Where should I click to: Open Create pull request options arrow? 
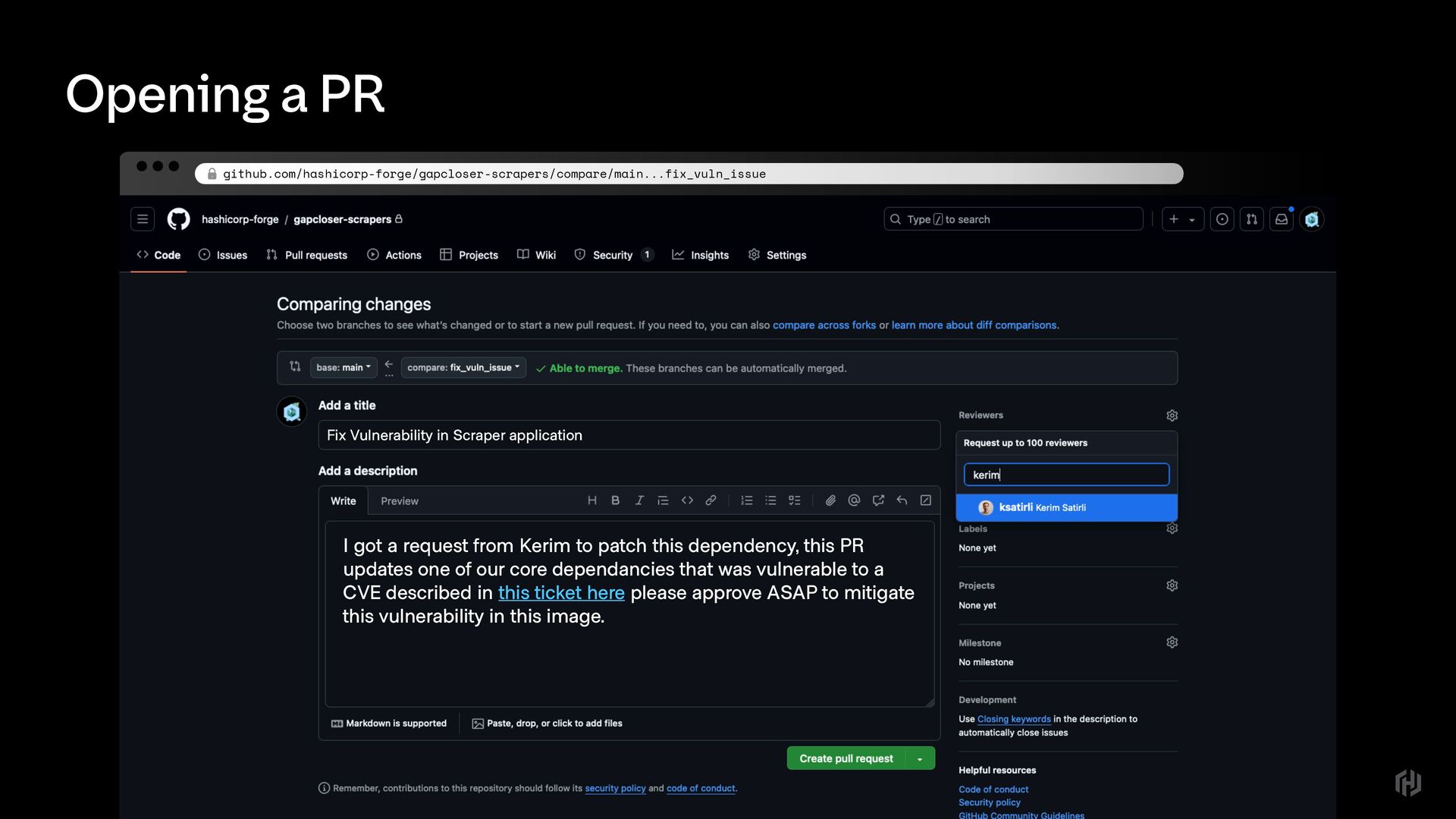point(920,758)
